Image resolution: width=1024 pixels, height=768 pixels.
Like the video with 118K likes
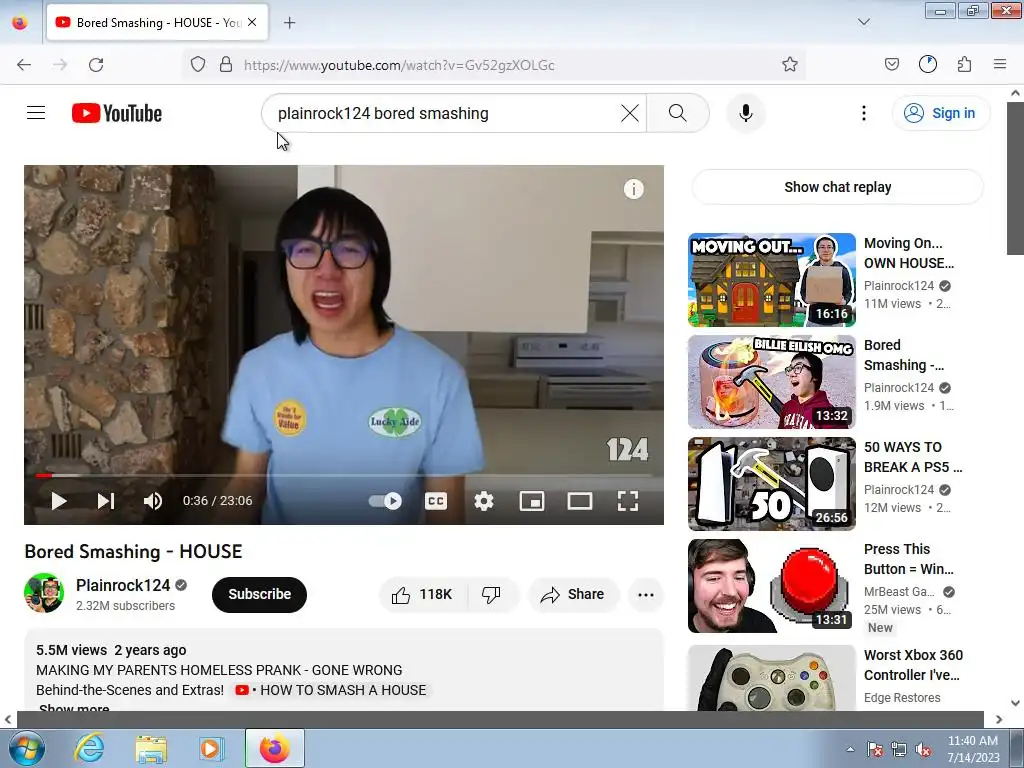[x=423, y=594]
